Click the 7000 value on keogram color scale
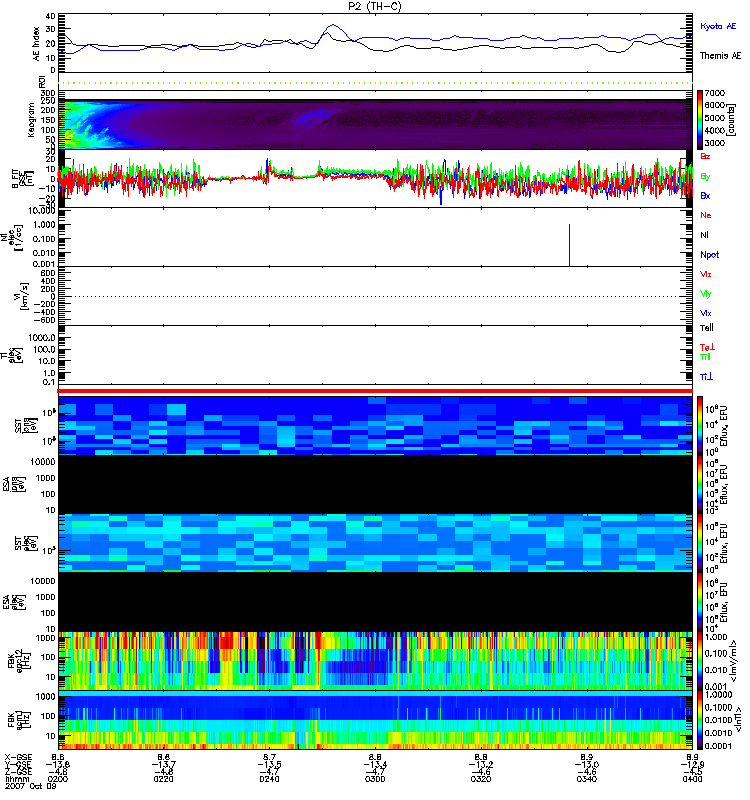The height and width of the screenshot is (800, 750). 714,93
